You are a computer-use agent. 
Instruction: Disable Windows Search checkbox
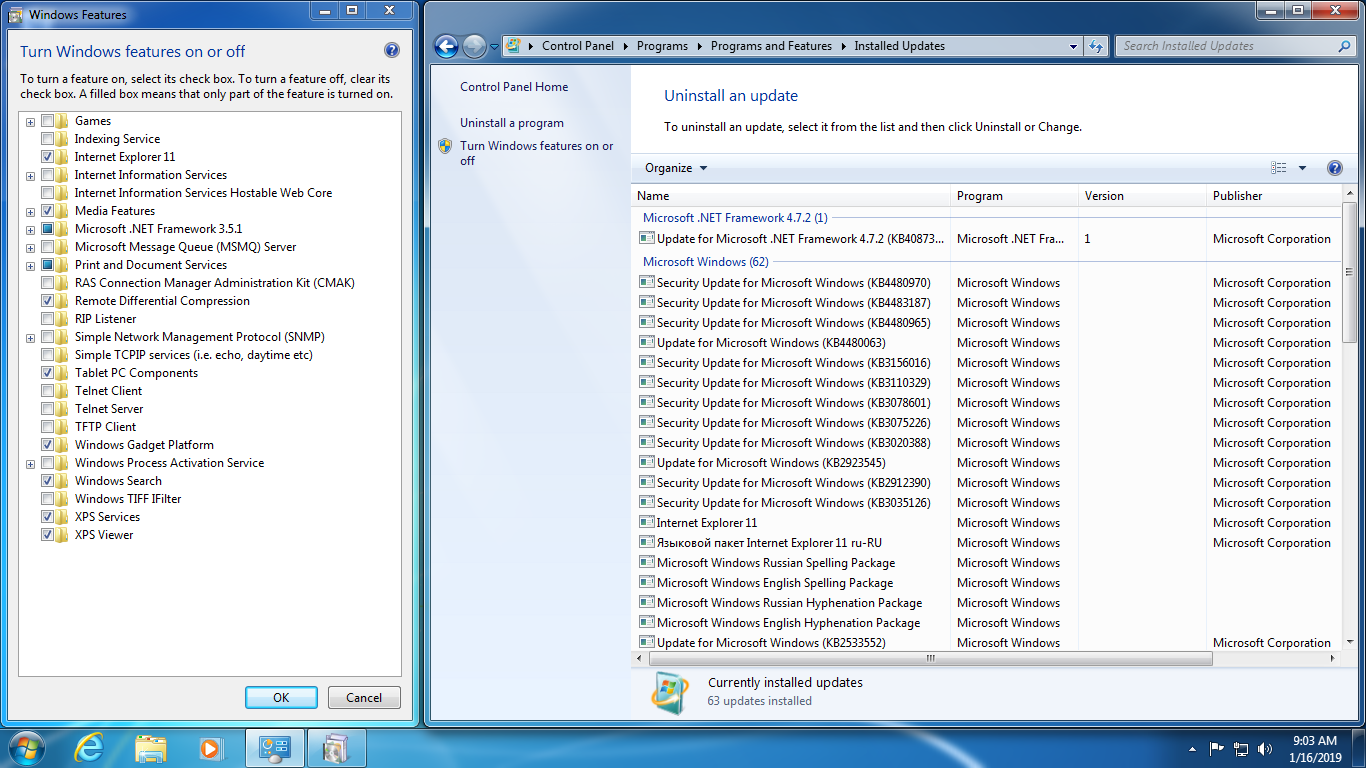pyautogui.click(x=48, y=481)
